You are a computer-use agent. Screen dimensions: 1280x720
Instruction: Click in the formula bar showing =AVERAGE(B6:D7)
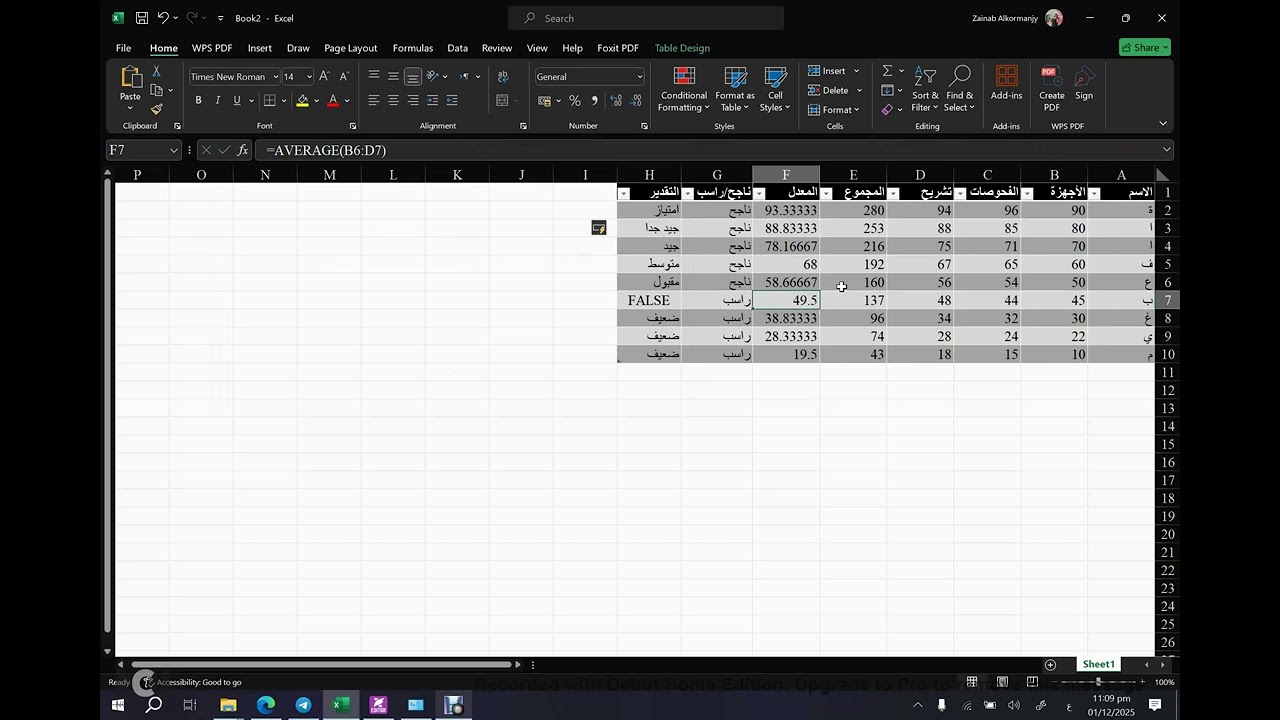pyautogui.click(x=715, y=150)
